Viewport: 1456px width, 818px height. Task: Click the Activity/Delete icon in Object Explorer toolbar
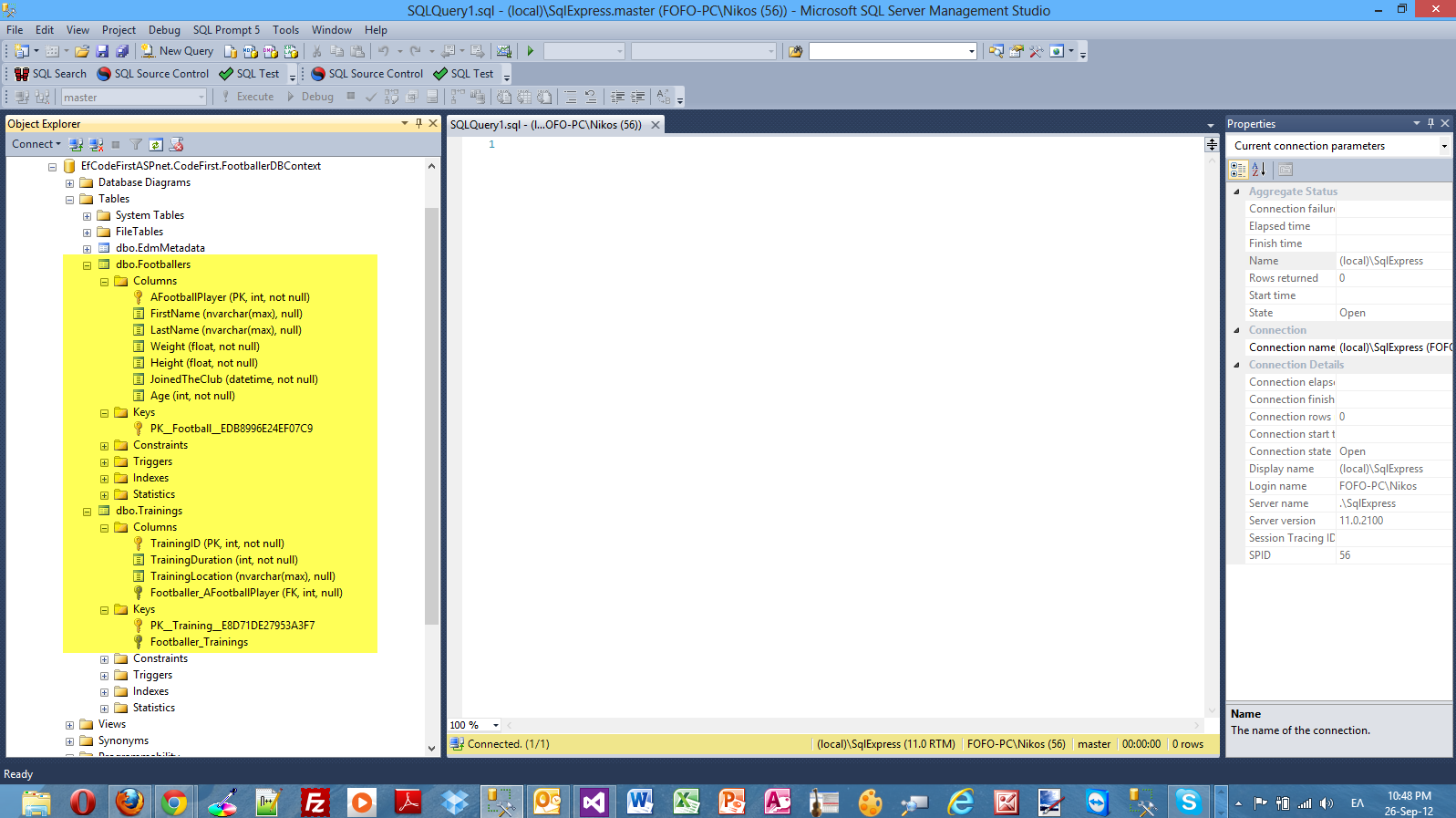[177, 144]
